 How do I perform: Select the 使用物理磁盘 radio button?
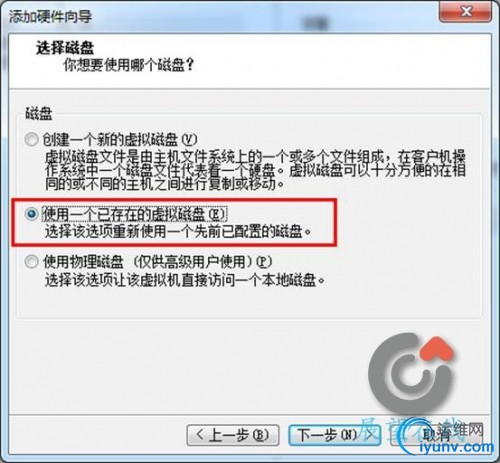tap(31, 262)
